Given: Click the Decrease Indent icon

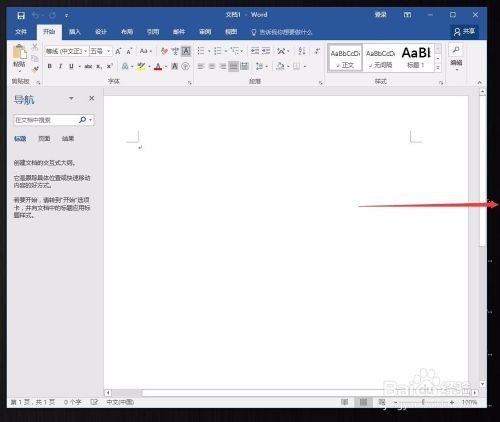Looking at the screenshot, I should [255, 51].
